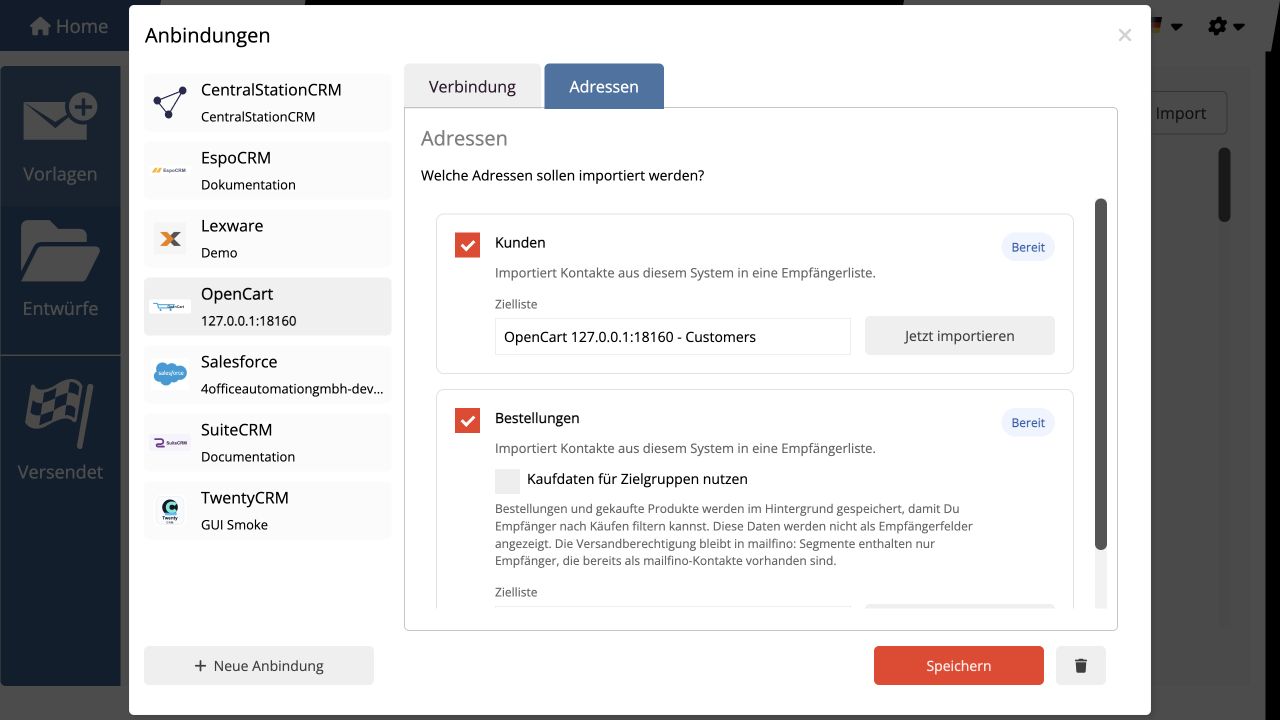Click the Kunden Zielliste input field

coord(673,337)
